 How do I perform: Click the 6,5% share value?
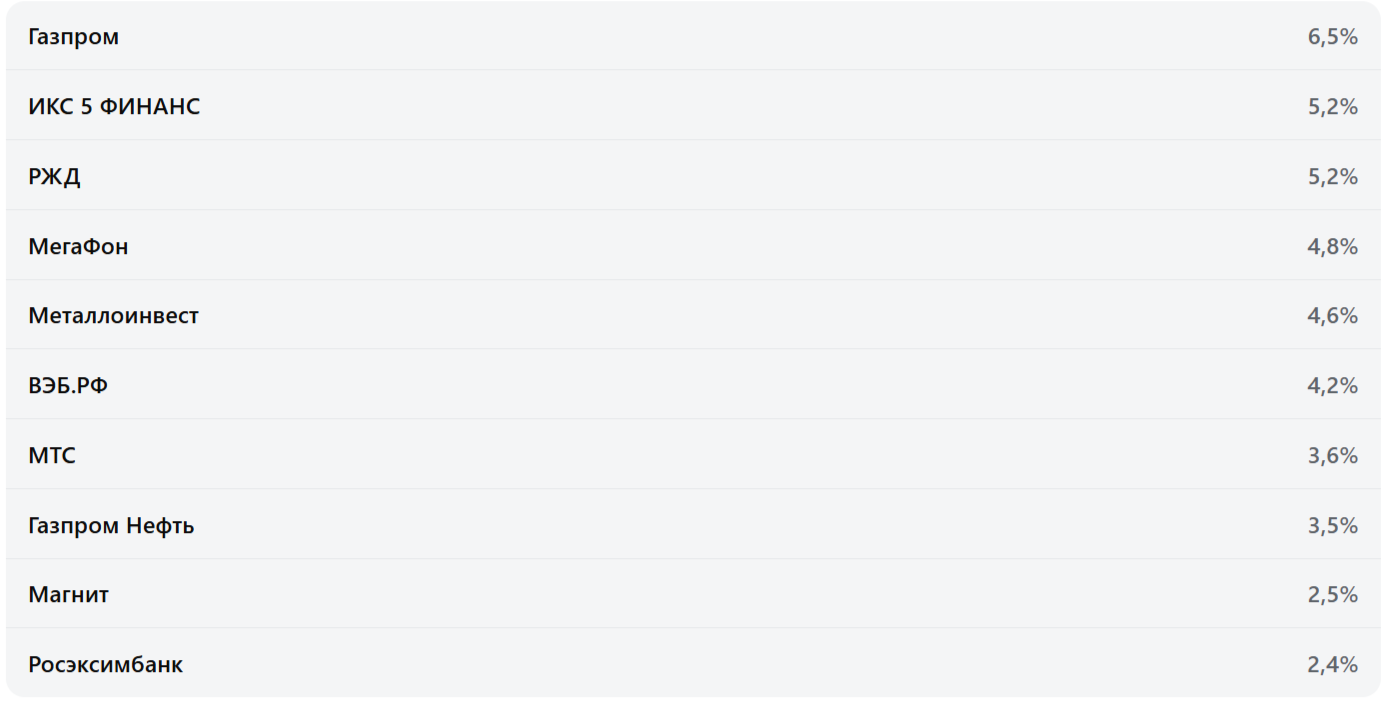tap(1332, 37)
